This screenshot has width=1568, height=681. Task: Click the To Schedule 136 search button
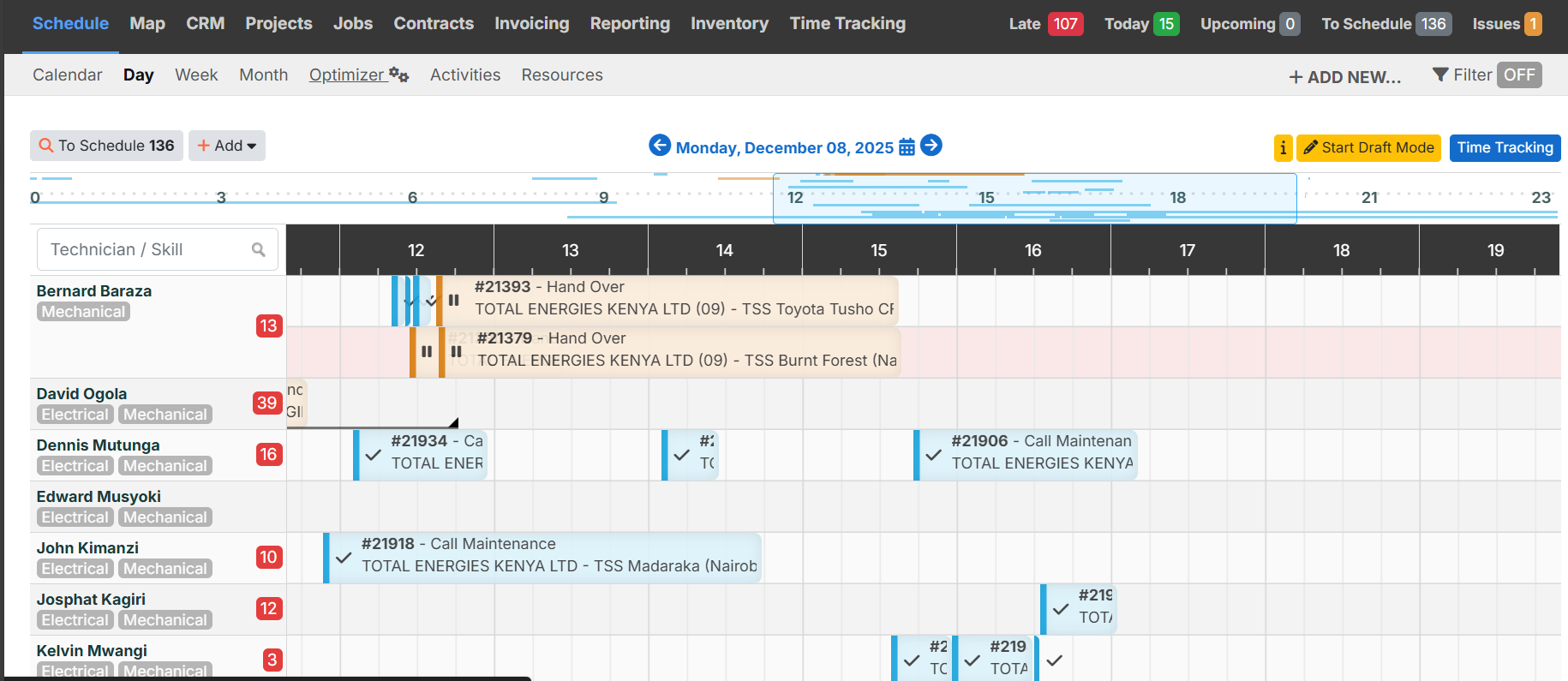click(107, 146)
